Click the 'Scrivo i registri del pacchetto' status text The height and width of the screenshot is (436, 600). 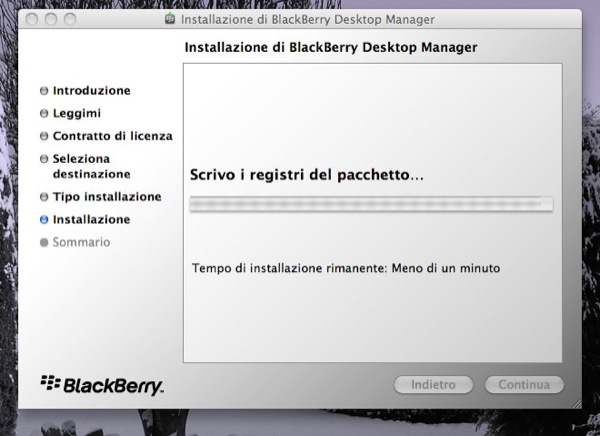point(307,175)
